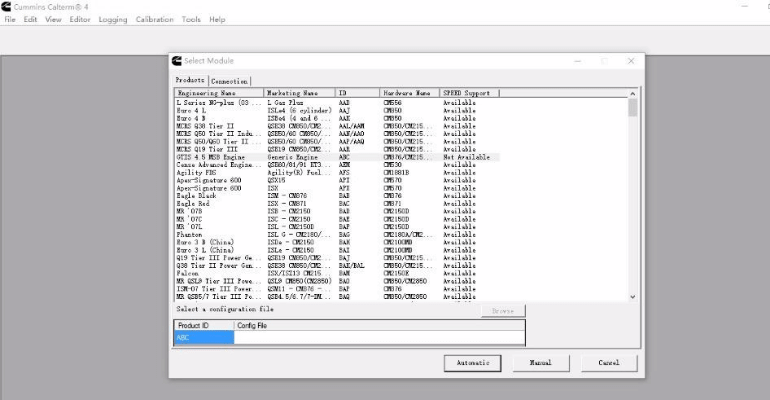Click the module list scrollbar thumb
770x400 pixels.
click(x=632, y=107)
